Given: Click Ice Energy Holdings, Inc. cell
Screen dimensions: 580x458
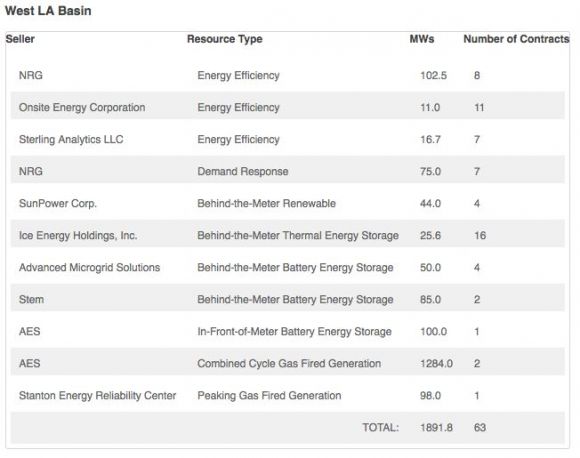Looking at the screenshot, I should (x=78, y=235).
